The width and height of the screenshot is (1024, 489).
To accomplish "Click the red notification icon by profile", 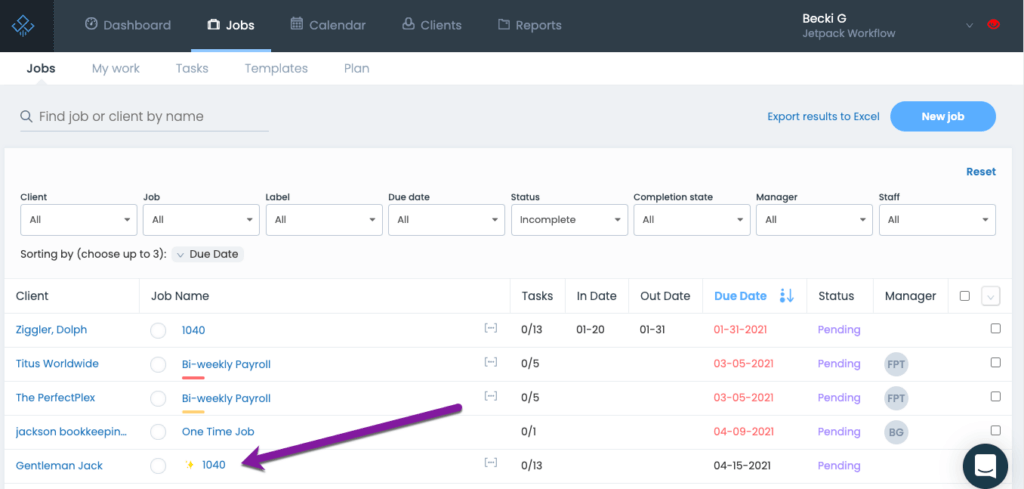I will point(993,25).
